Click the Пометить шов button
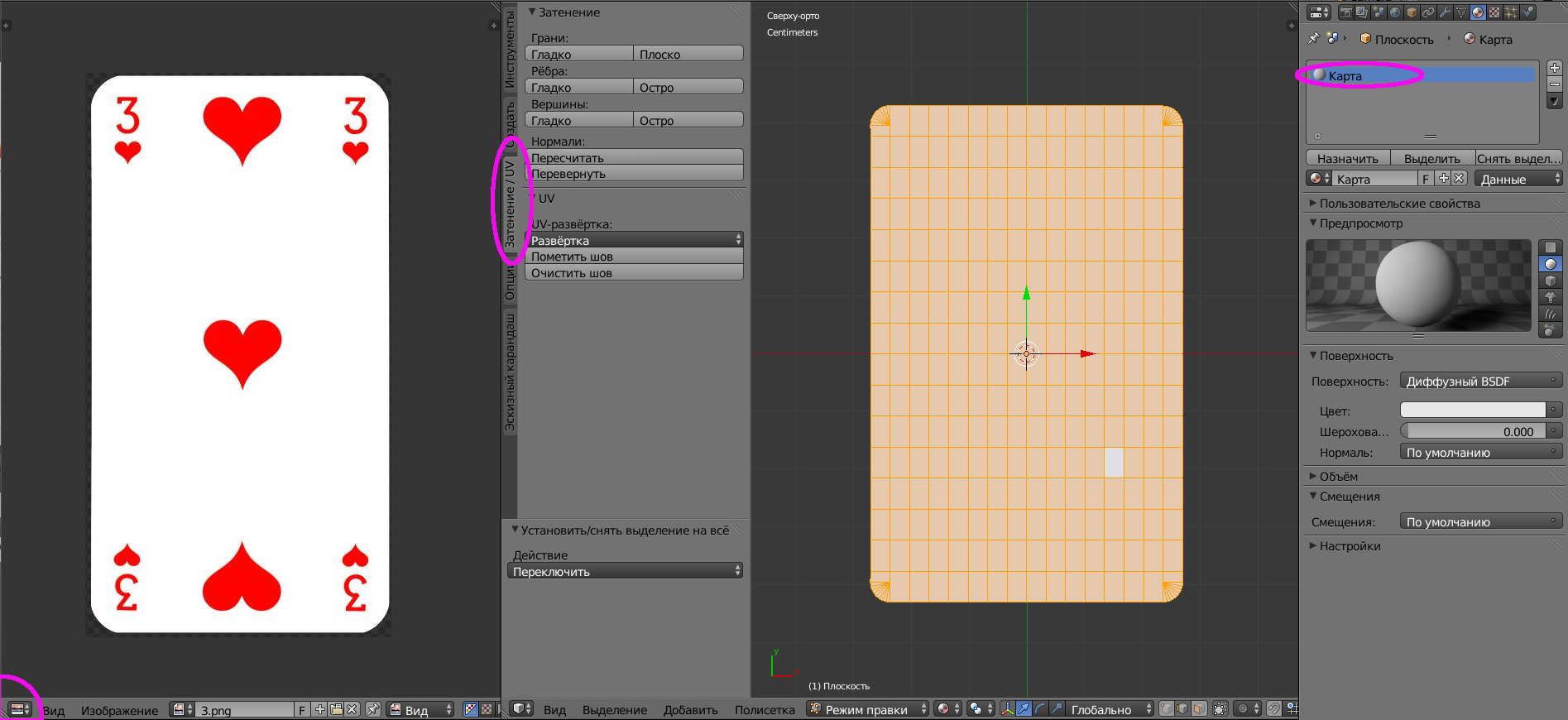 point(635,257)
